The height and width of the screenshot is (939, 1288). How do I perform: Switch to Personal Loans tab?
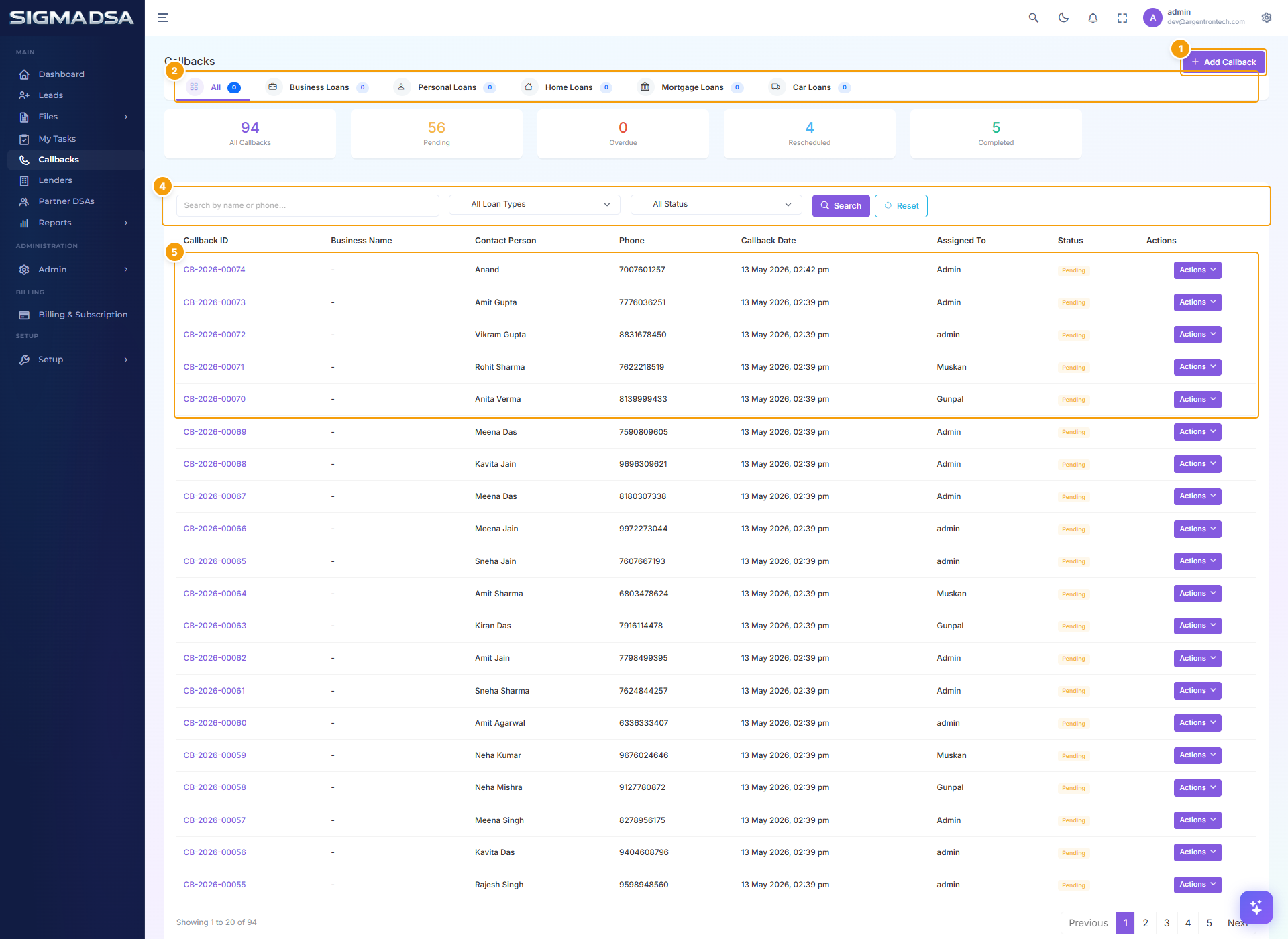click(x=447, y=87)
